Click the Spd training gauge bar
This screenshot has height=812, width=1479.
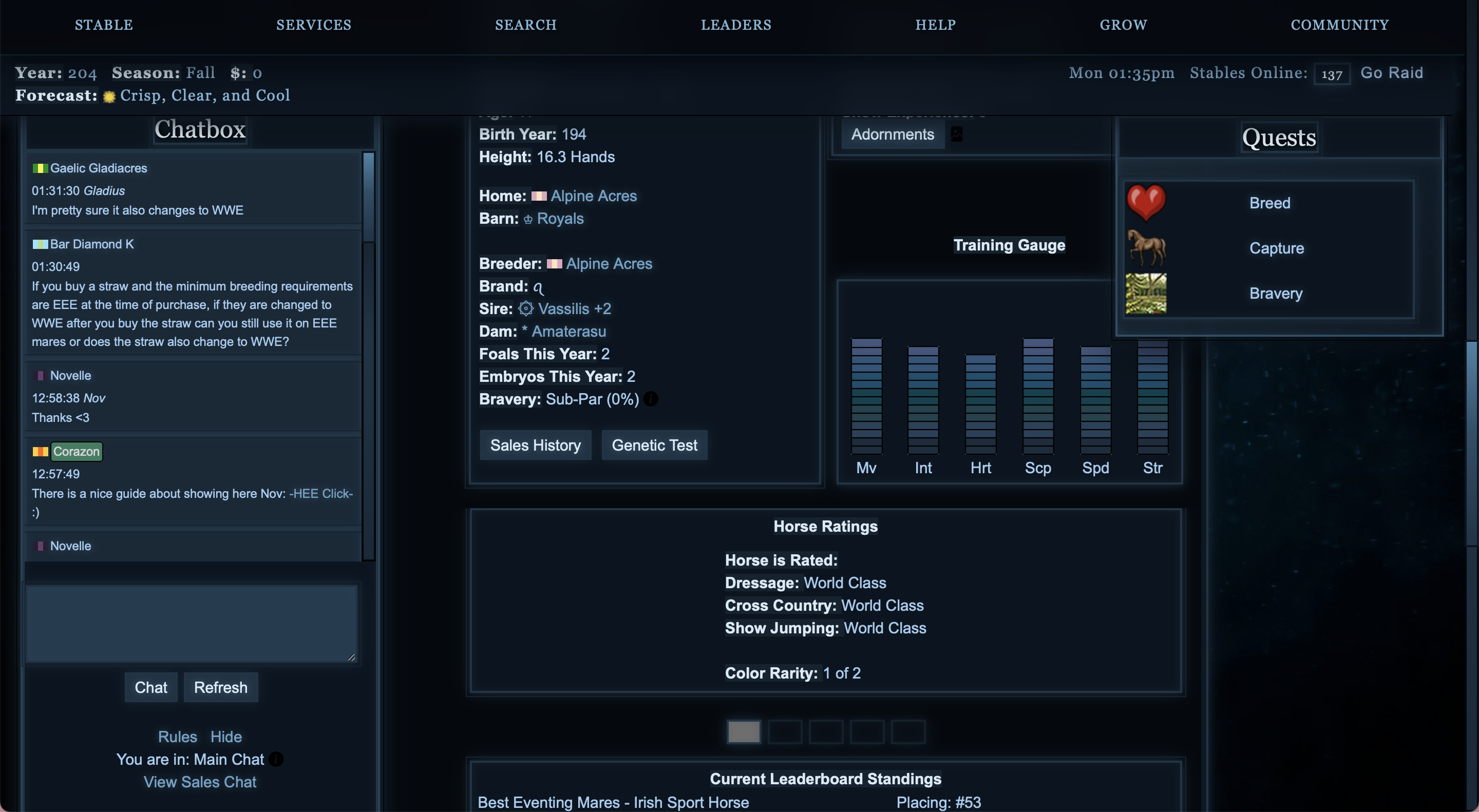coord(1095,400)
